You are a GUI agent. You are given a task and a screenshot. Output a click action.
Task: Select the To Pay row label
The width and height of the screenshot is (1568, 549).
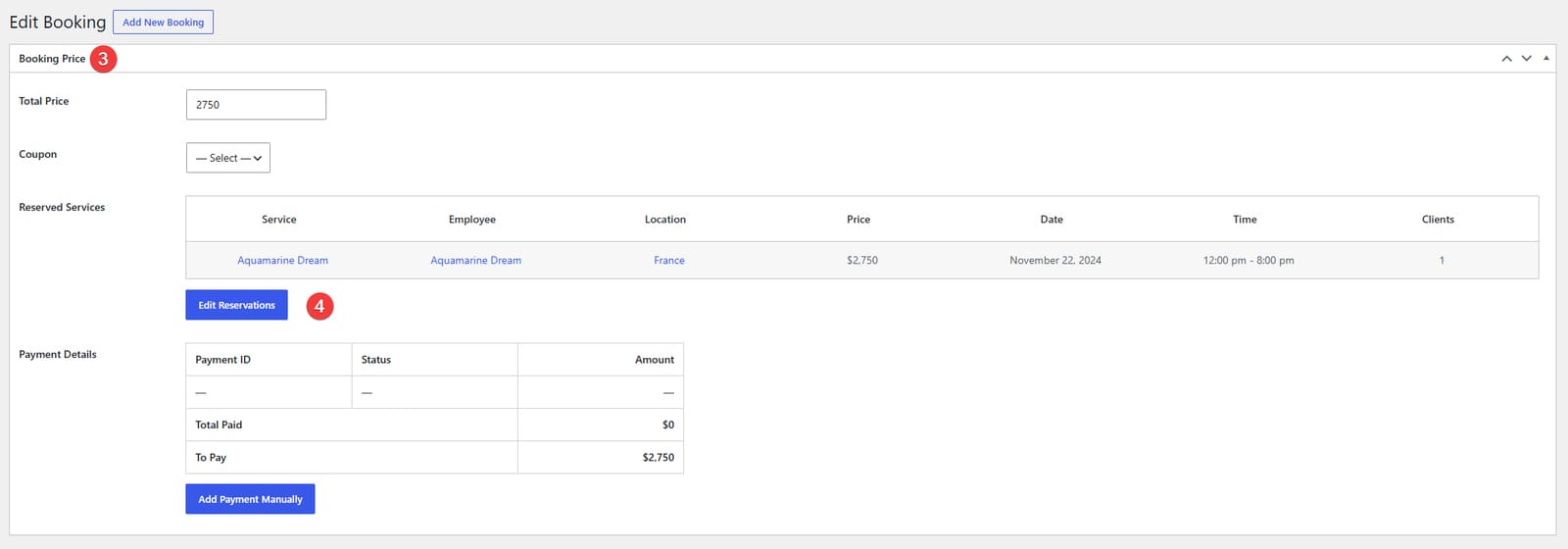click(x=211, y=458)
